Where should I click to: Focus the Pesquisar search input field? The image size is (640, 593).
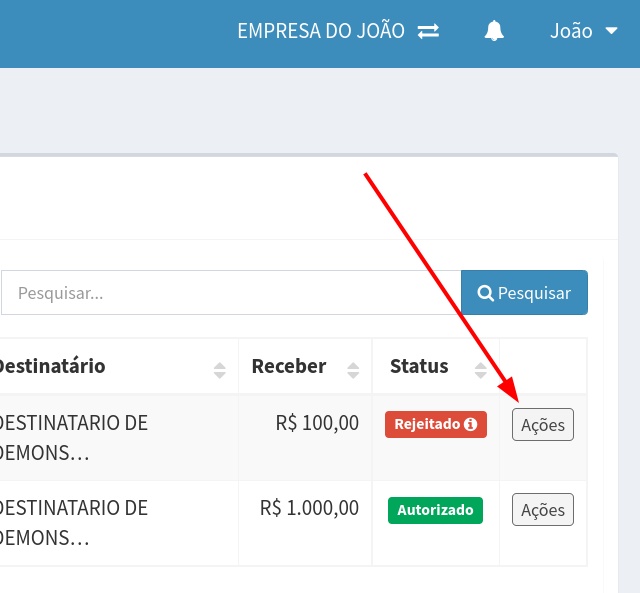click(230, 293)
